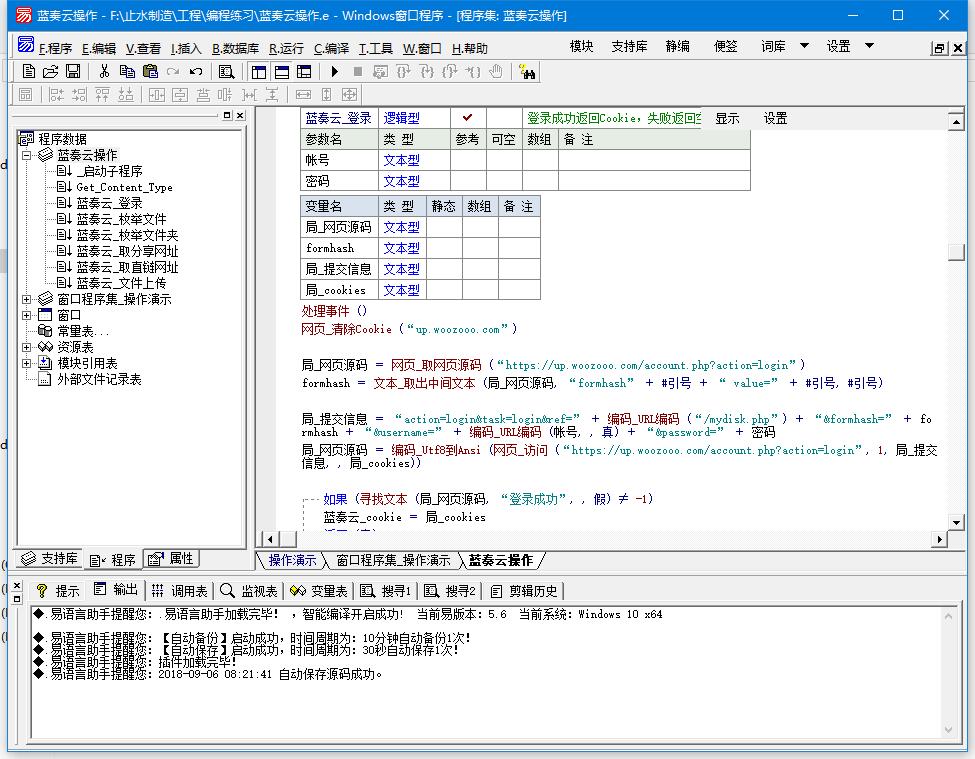The height and width of the screenshot is (759, 975).
Task: Open the 监视表 tab
Action: [x=249, y=591]
